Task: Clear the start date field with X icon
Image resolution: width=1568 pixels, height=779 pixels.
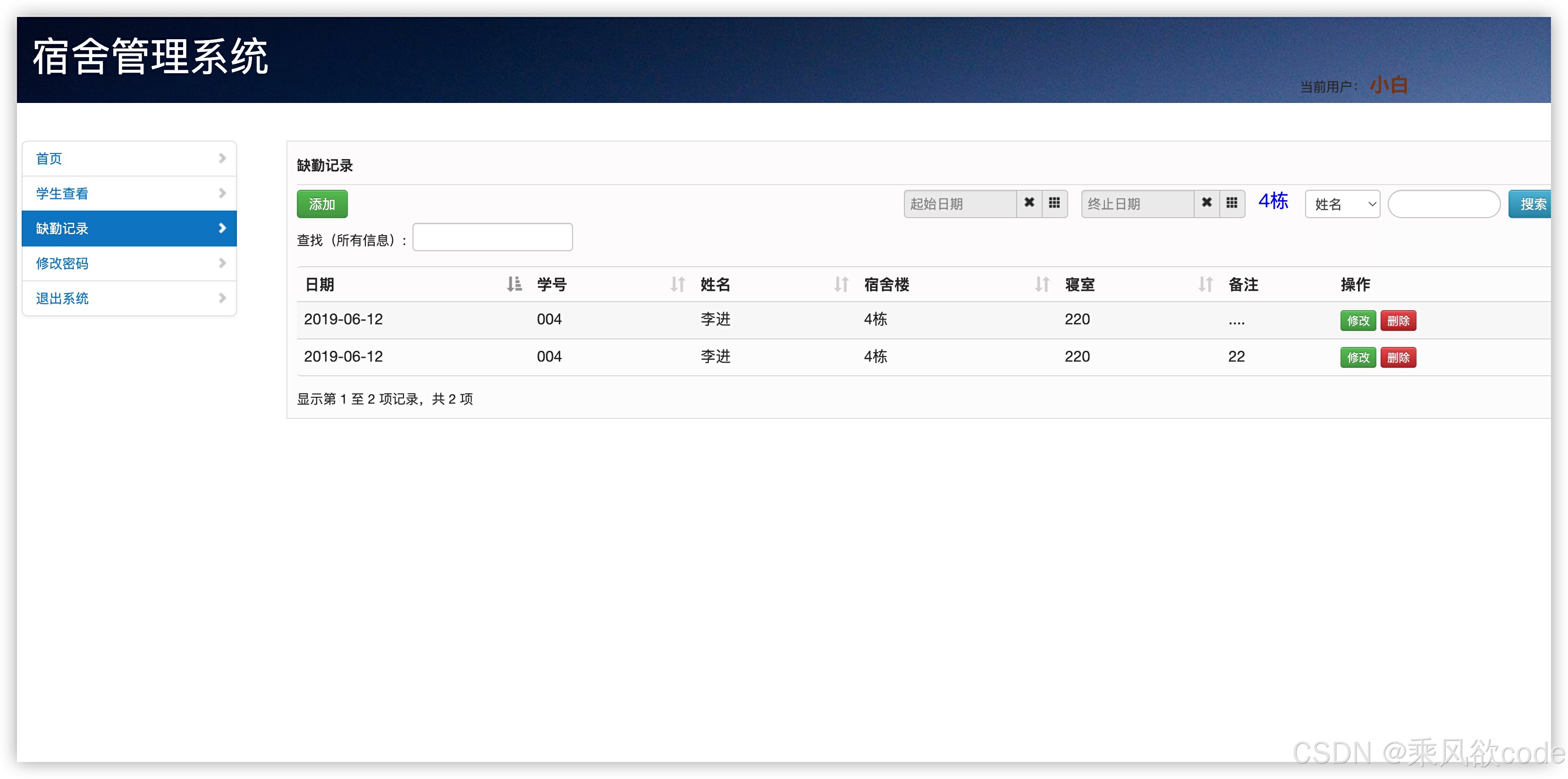Action: [x=1028, y=203]
